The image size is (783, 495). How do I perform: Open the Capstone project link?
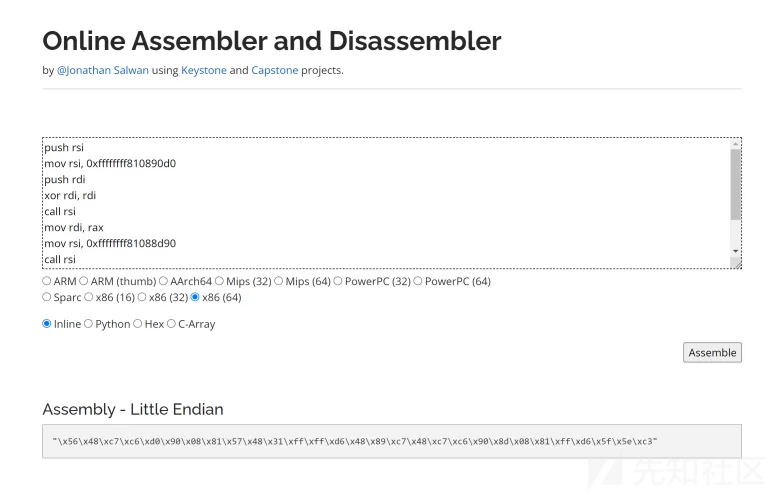(x=275, y=70)
